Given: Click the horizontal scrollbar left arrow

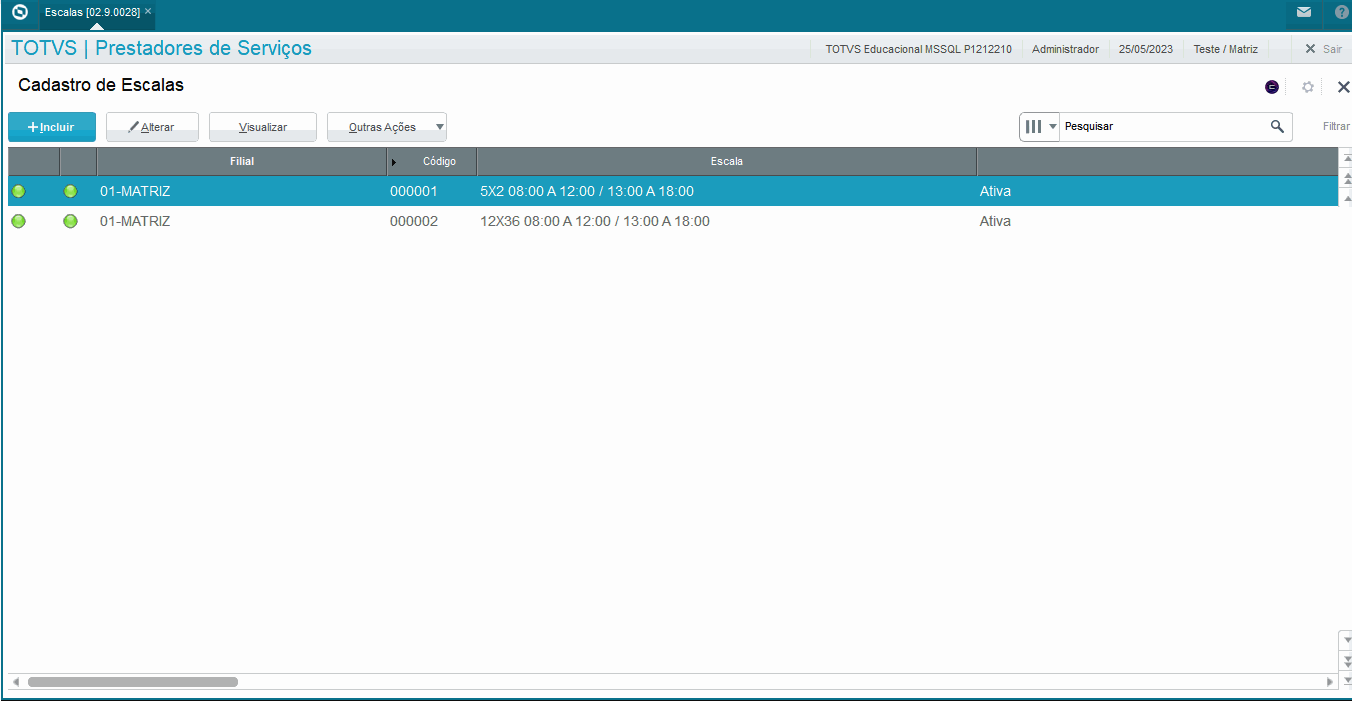Looking at the screenshot, I should point(15,682).
